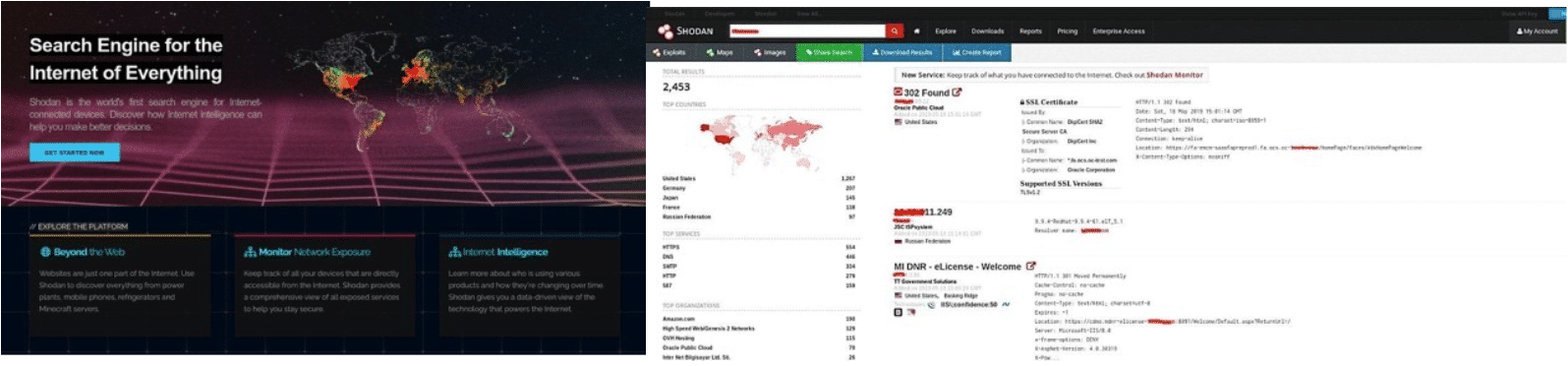Click the Create Report button
1568x366 pixels.
[977, 52]
